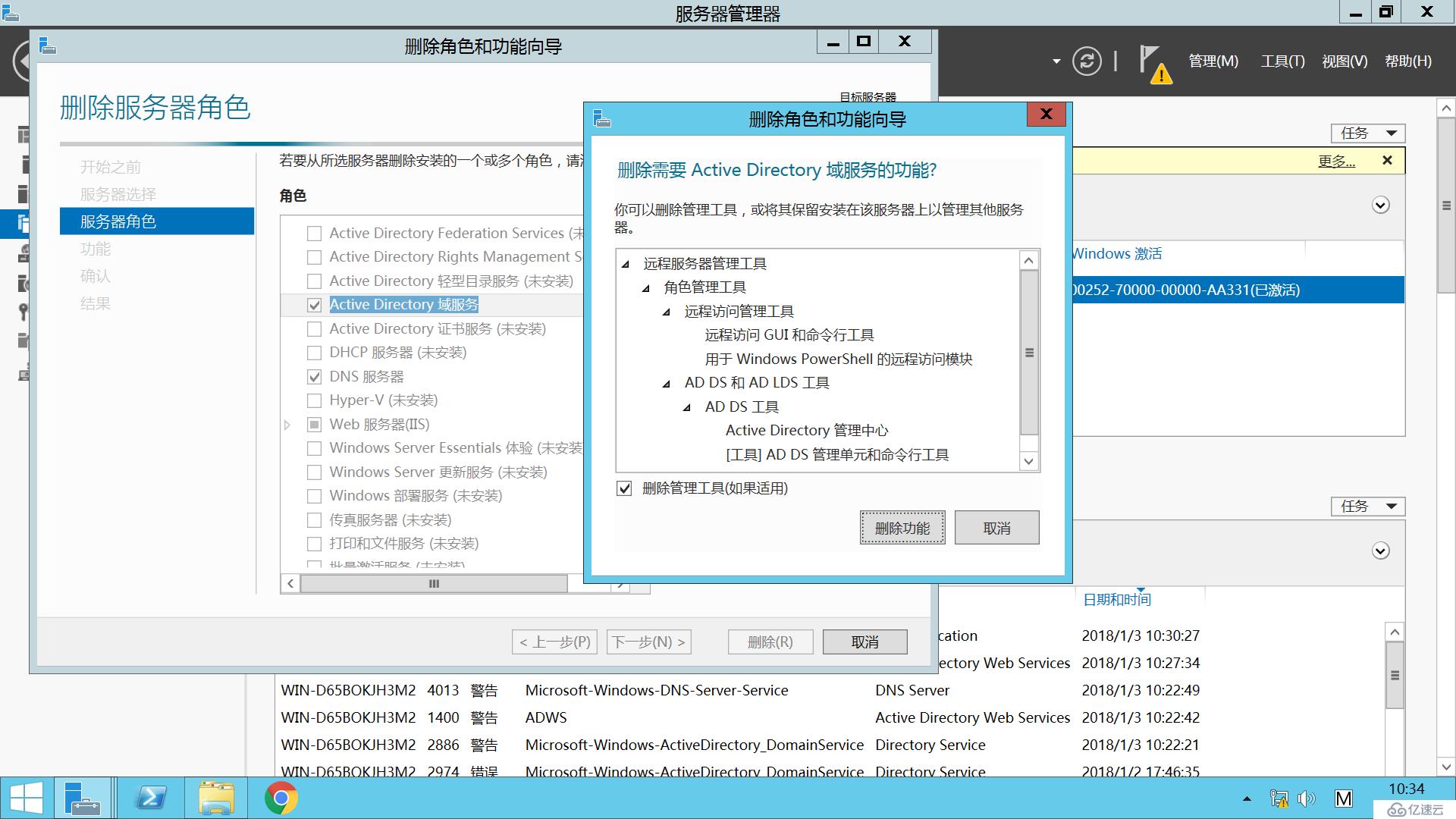Click the 日期和时间 column header
The width and height of the screenshot is (1456, 819).
coord(1117,600)
